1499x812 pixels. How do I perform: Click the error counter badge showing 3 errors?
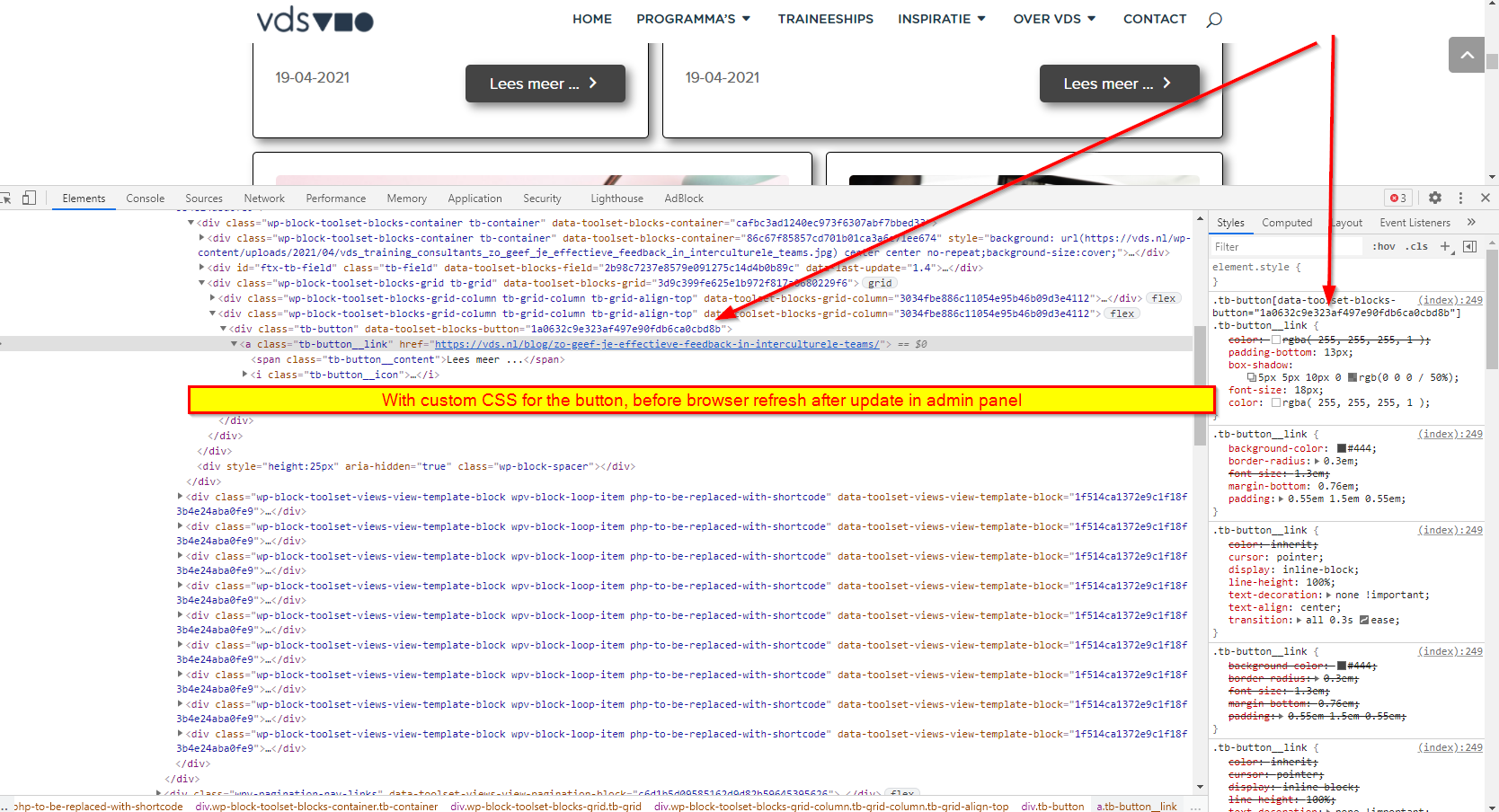pos(1397,198)
